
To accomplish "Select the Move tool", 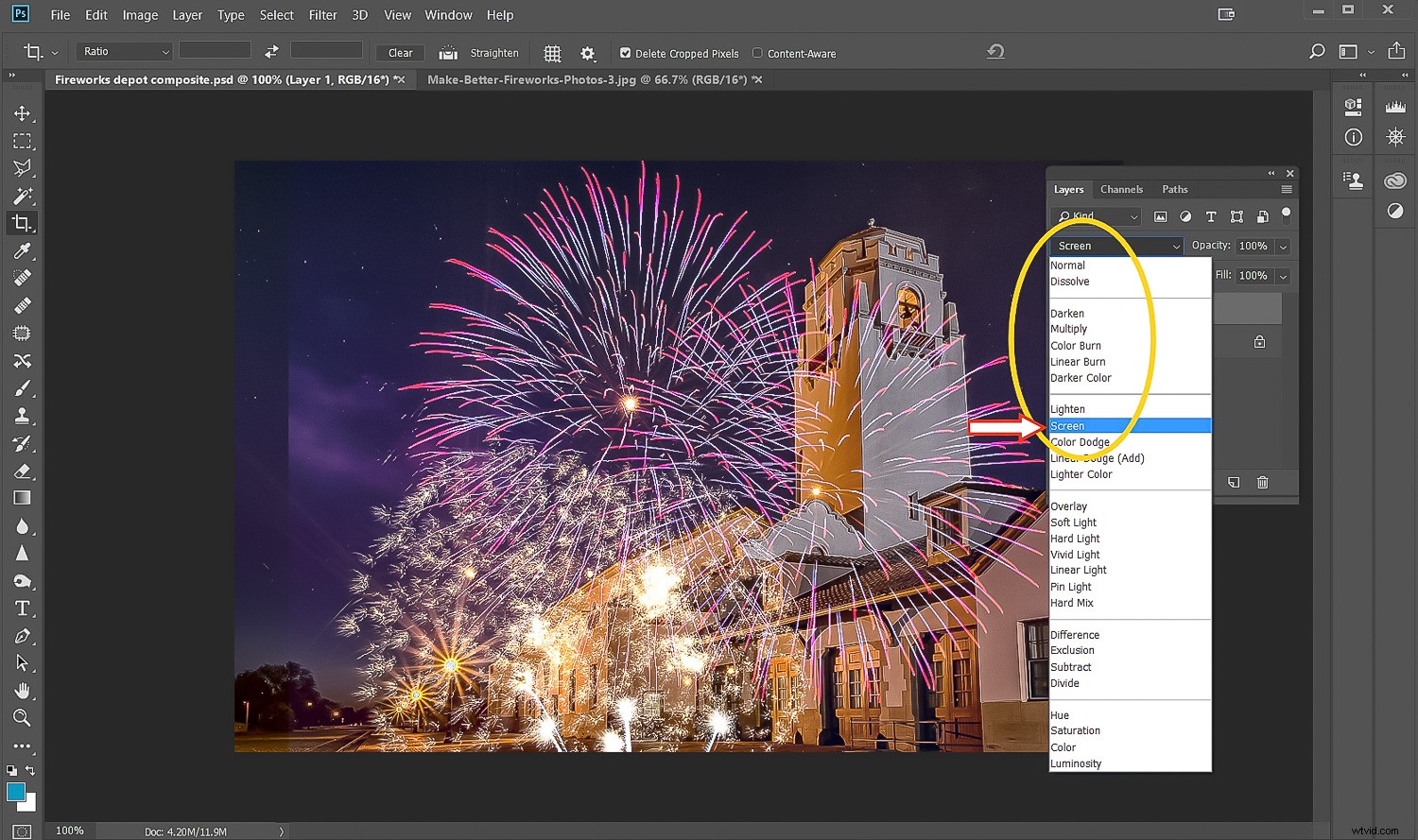I will click(x=23, y=113).
